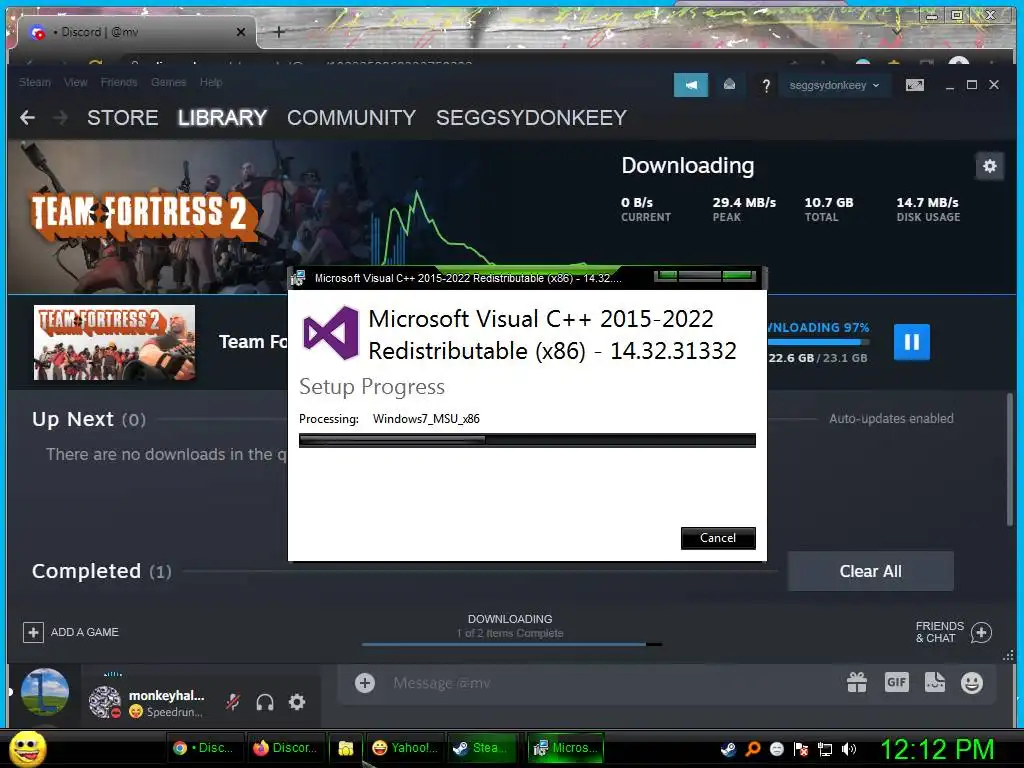Toggle Discord headphones deafen
Image resolution: width=1024 pixels, height=768 pixels.
[x=264, y=703]
